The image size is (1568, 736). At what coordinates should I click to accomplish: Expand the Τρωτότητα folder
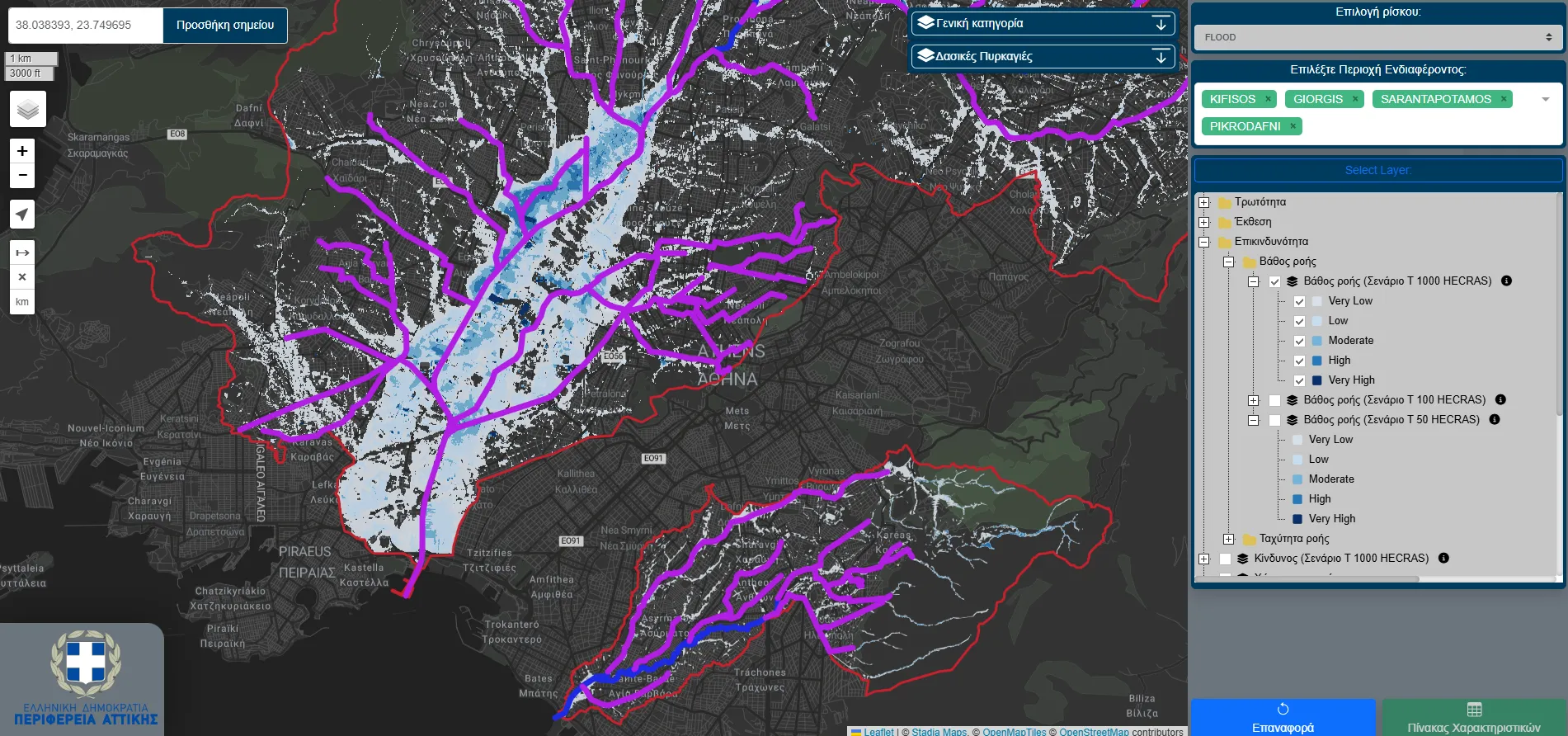(1203, 202)
